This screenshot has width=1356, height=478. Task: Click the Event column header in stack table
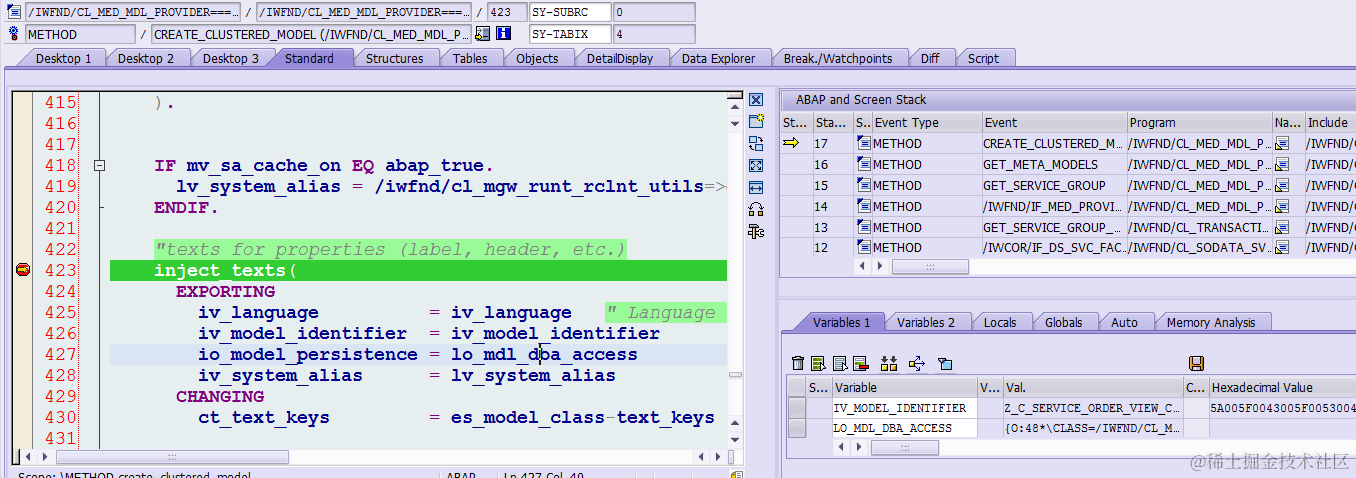pyautogui.click(x=1054, y=122)
